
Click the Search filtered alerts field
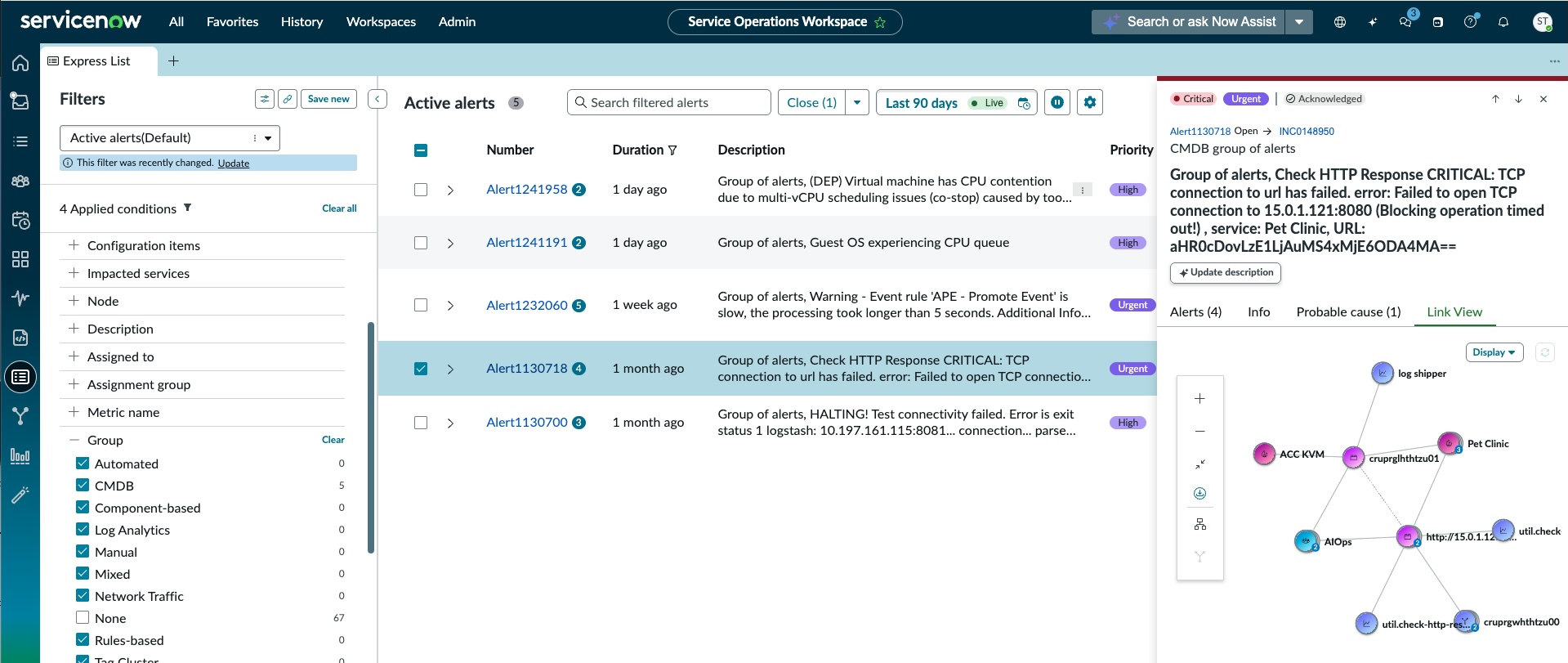coord(668,102)
